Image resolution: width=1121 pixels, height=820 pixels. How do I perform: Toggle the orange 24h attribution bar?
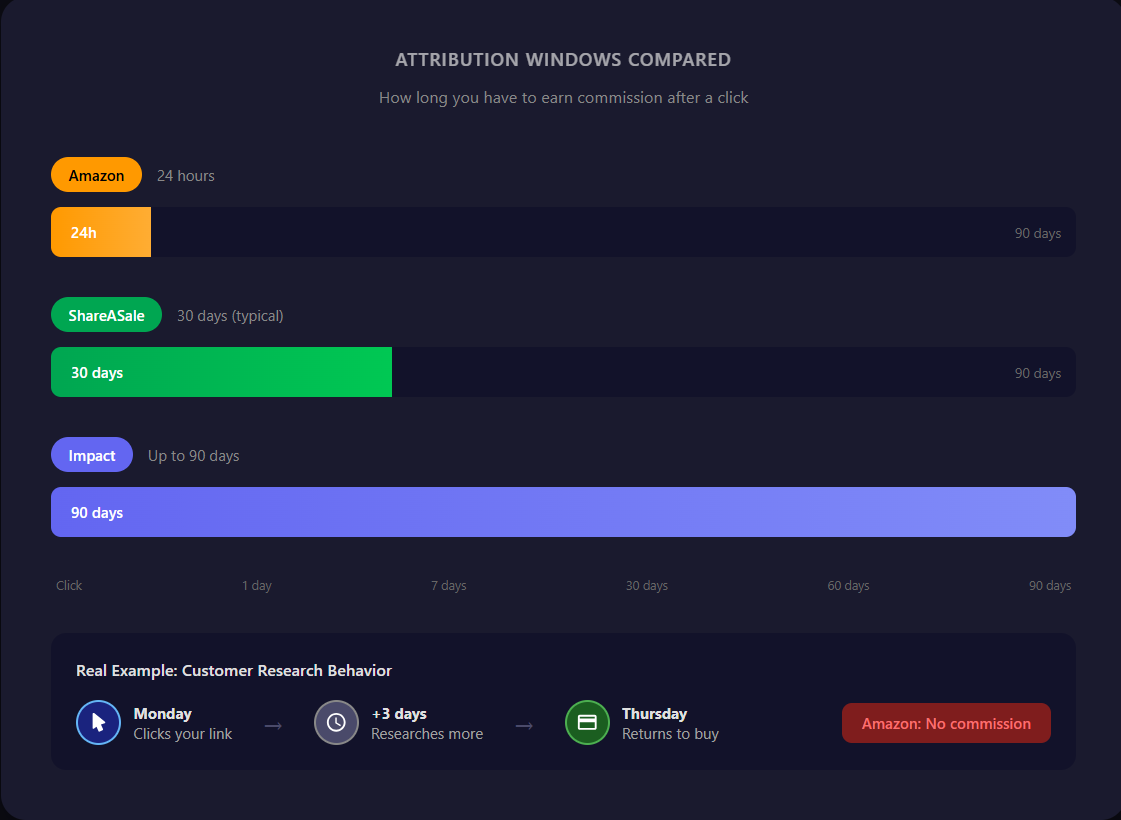click(x=100, y=231)
